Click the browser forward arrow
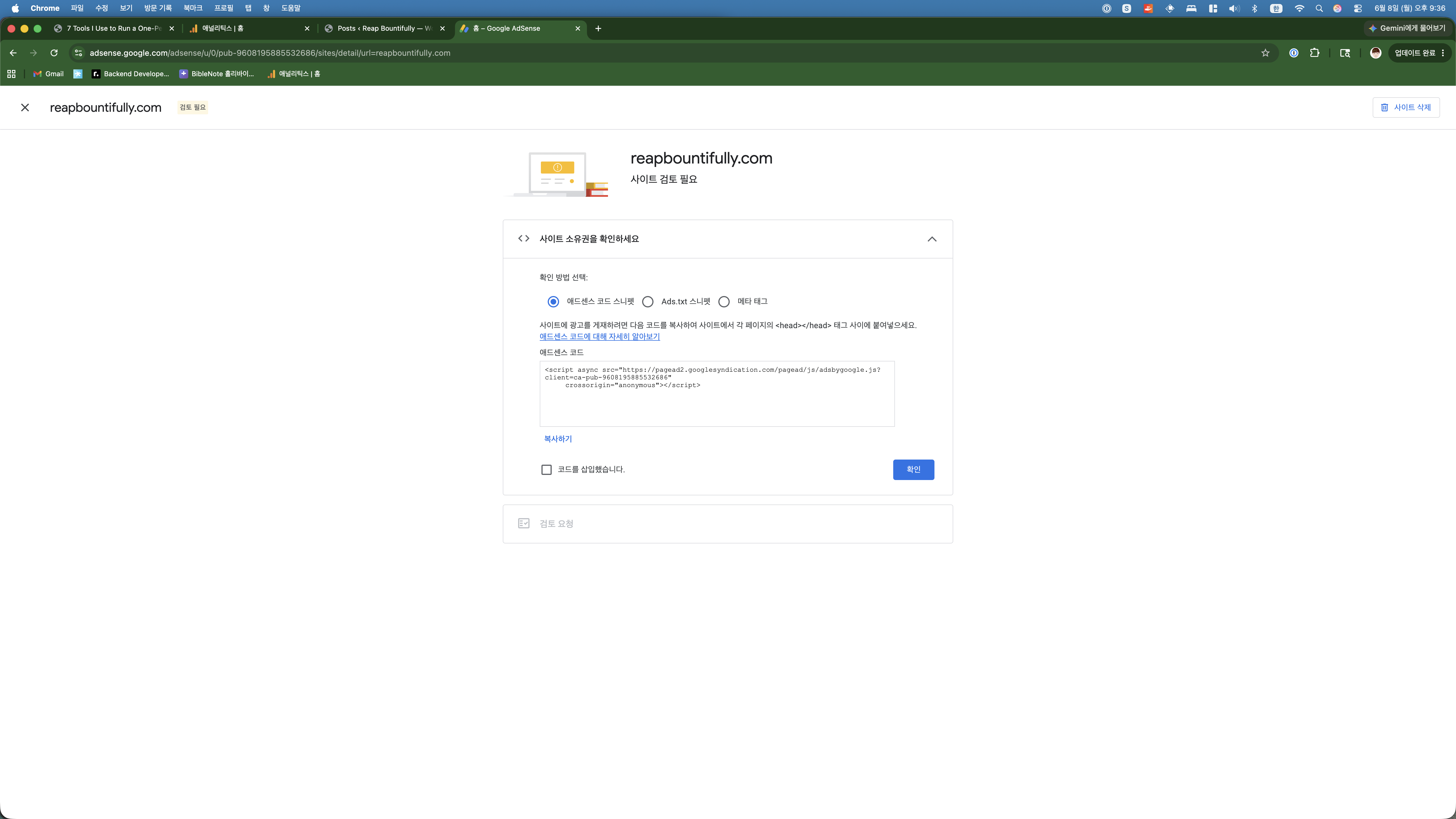Image resolution: width=1456 pixels, height=819 pixels. 33,53
